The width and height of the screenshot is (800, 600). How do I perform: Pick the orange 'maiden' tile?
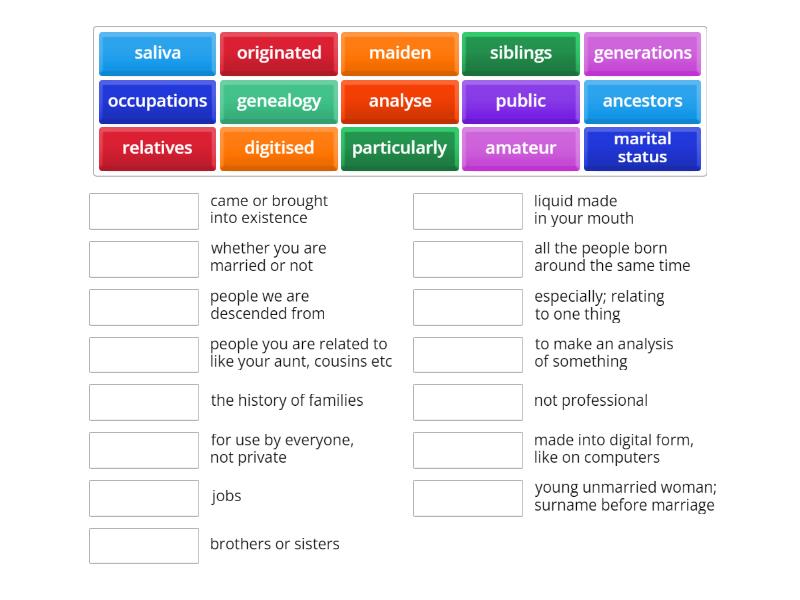click(400, 54)
